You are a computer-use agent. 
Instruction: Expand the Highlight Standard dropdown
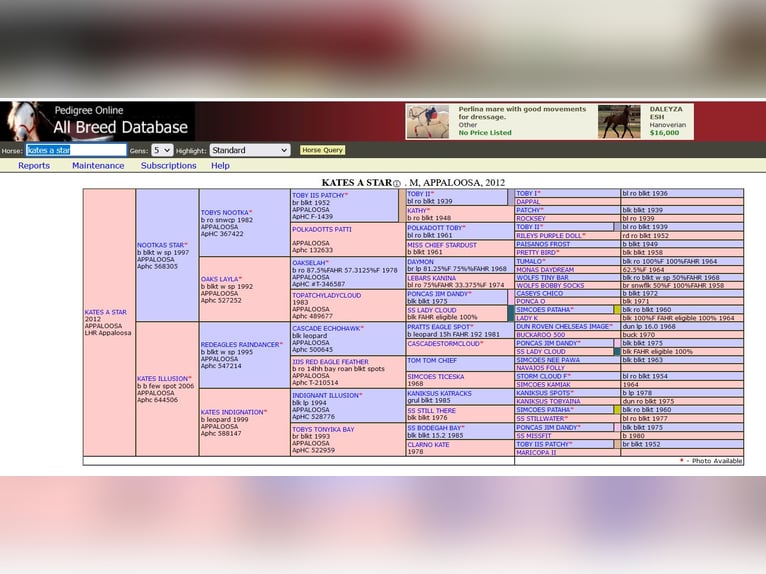tap(249, 150)
